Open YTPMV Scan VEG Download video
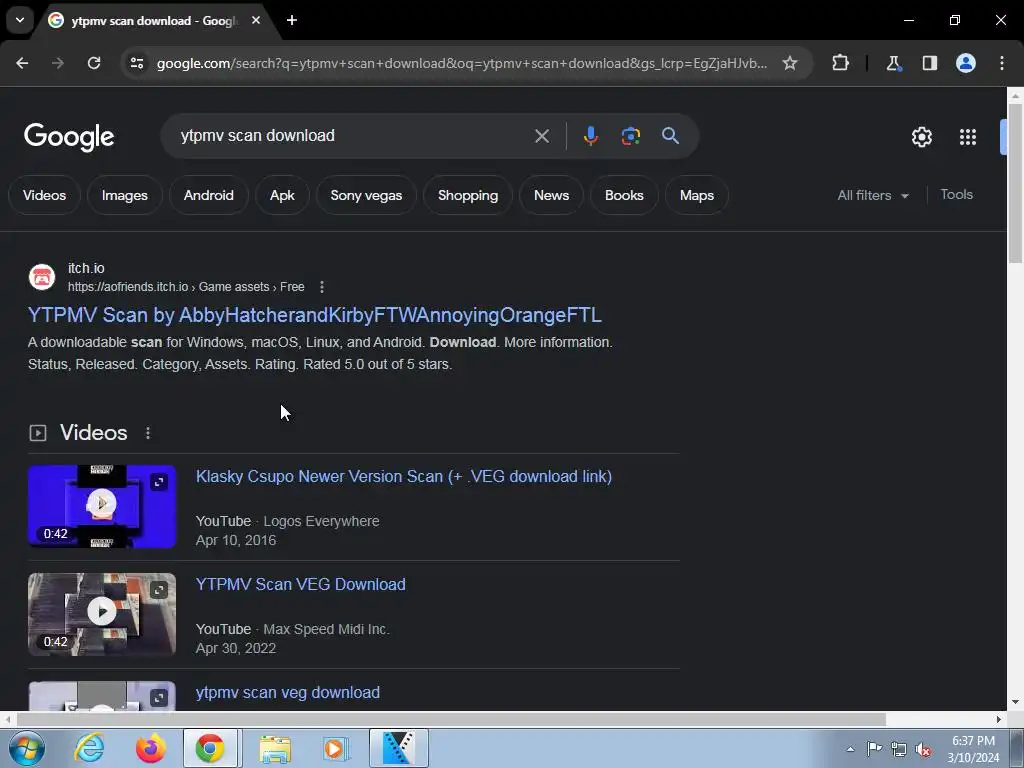 point(300,584)
